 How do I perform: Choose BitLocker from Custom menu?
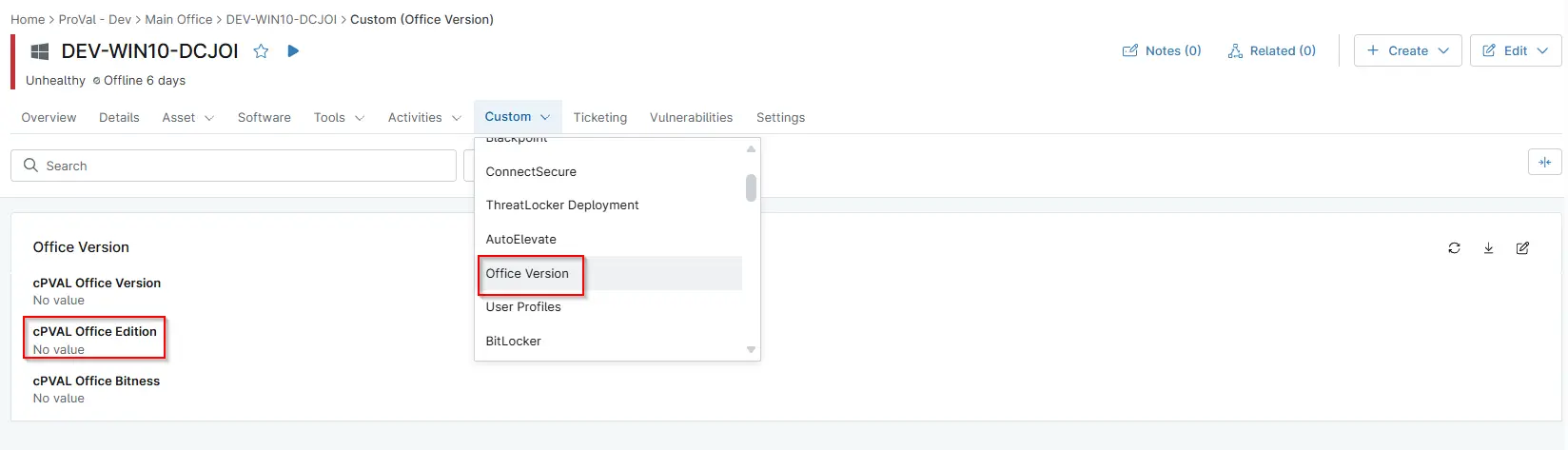tap(609, 342)
